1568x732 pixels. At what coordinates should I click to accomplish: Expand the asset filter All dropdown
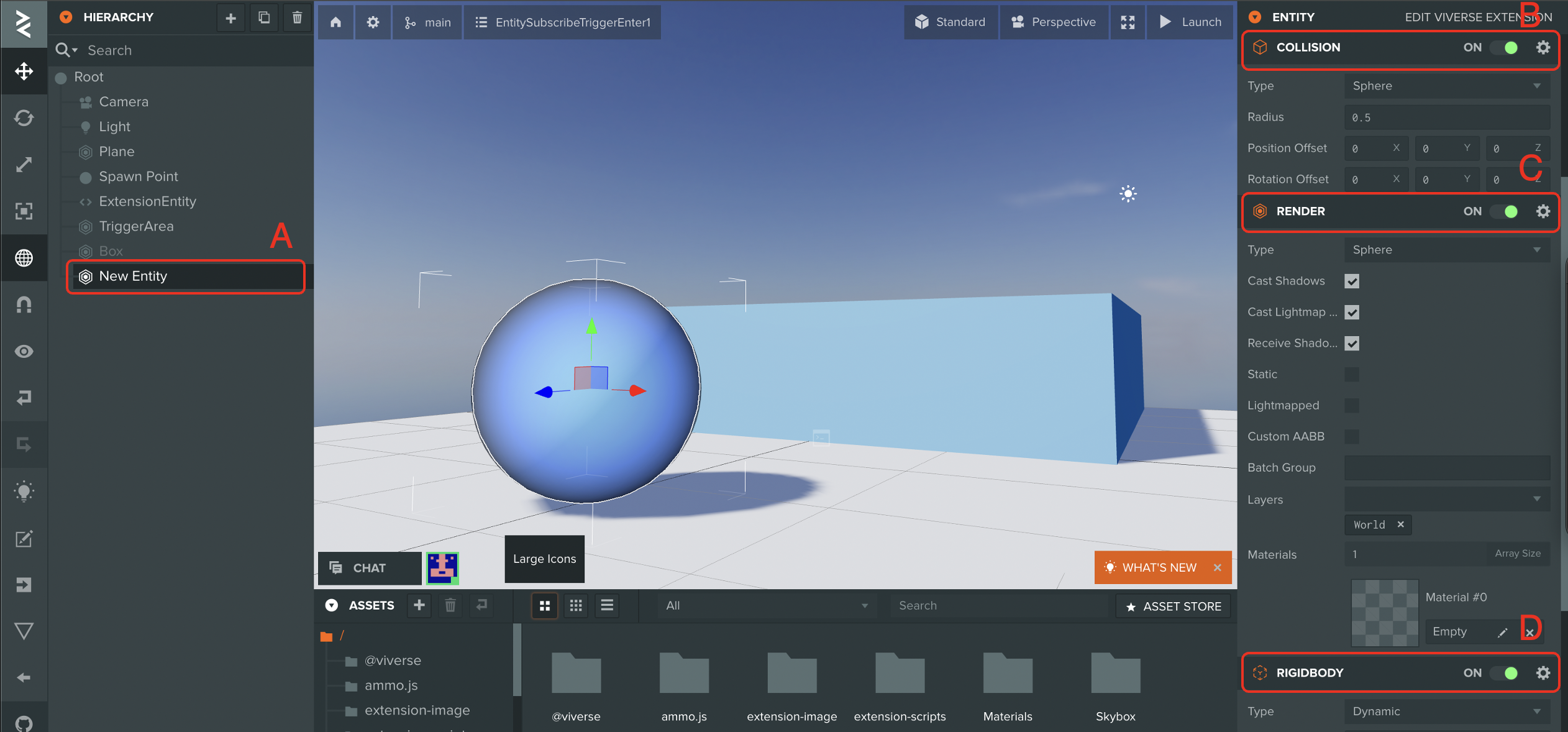coord(766,605)
